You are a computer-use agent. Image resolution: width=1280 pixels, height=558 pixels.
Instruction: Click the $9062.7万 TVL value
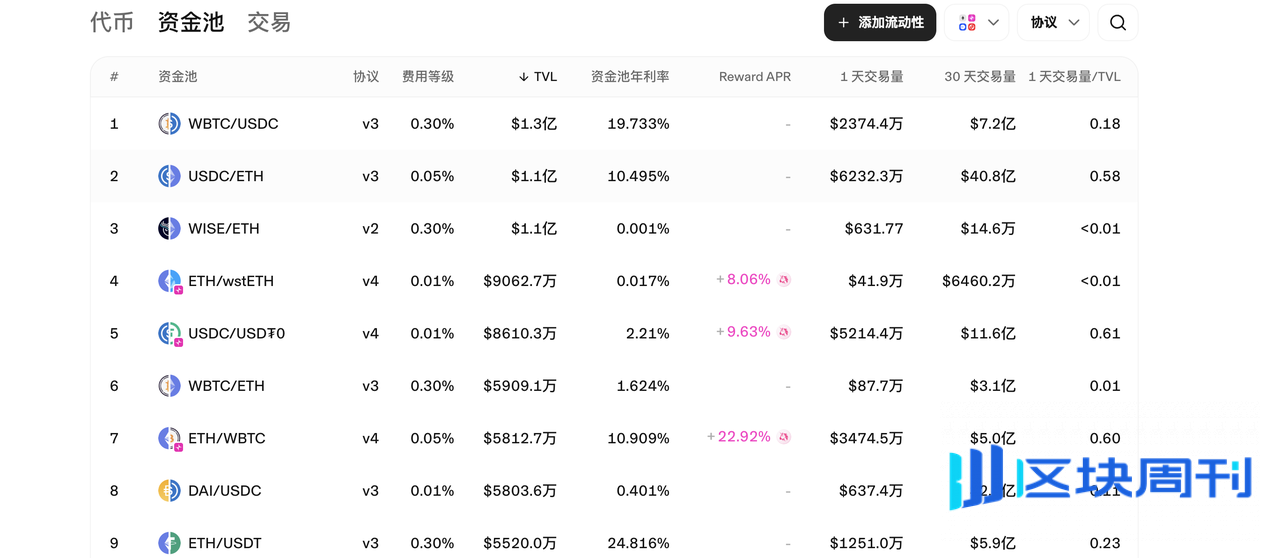520,281
